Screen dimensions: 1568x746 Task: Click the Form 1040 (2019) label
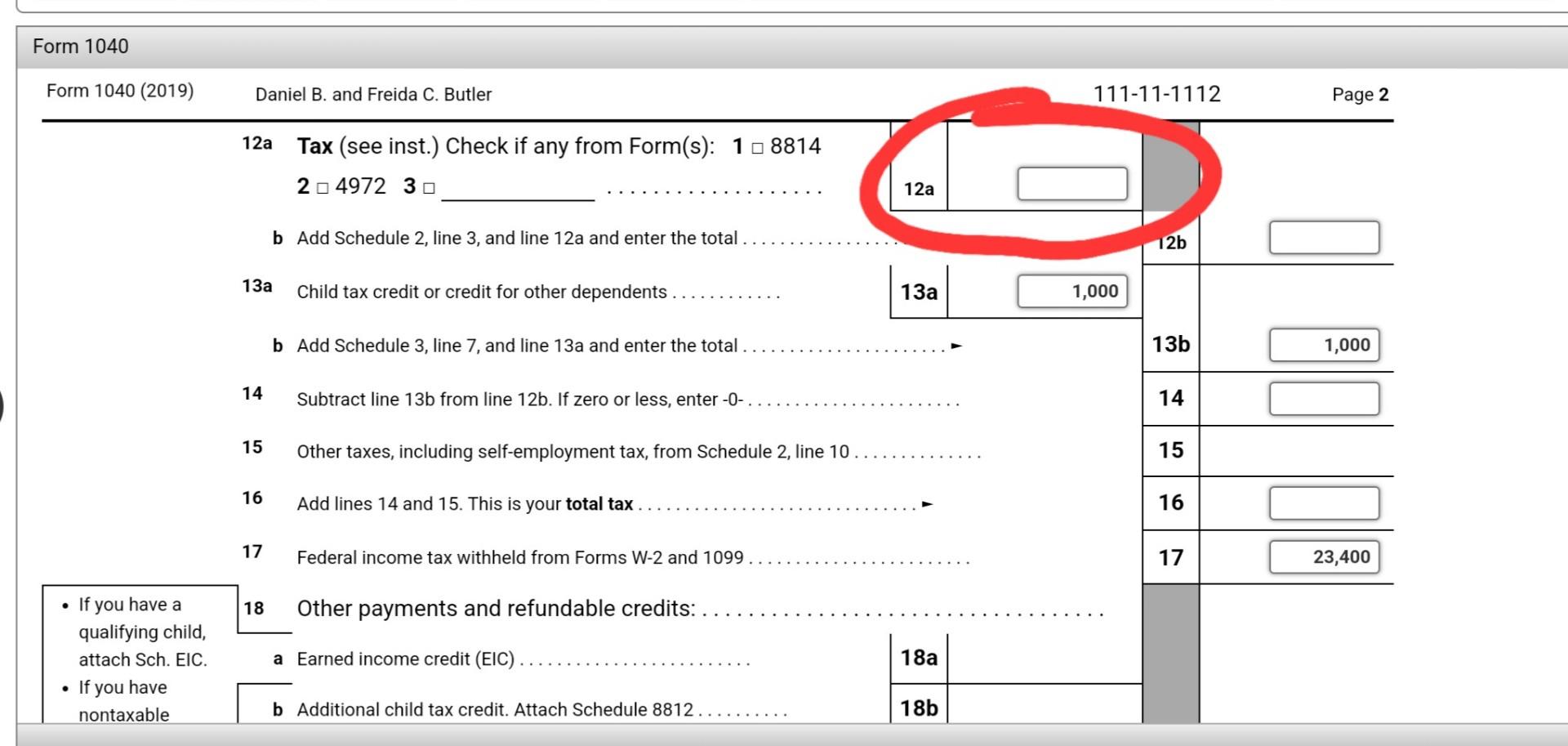pos(119,91)
